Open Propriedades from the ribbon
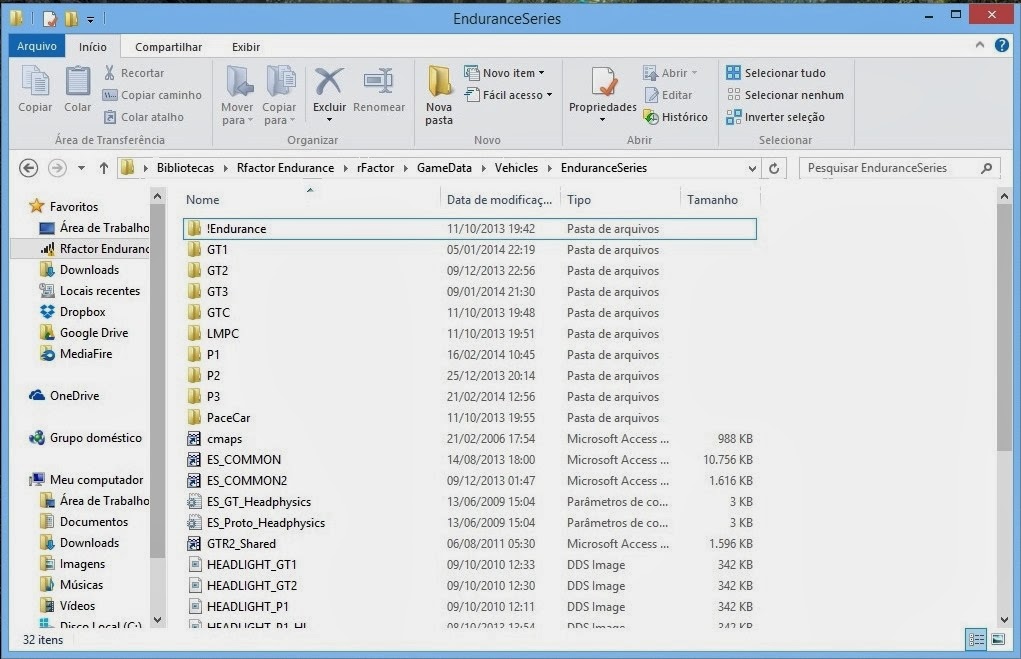1021x659 pixels. (x=602, y=90)
